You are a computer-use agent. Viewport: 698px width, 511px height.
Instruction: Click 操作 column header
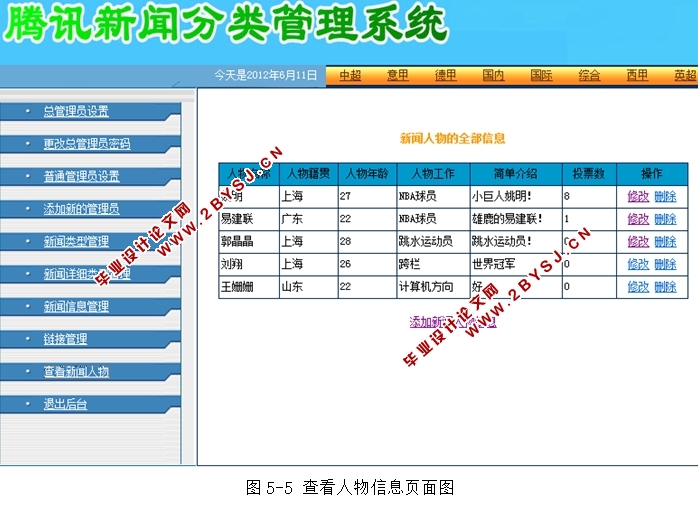(x=652, y=174)
